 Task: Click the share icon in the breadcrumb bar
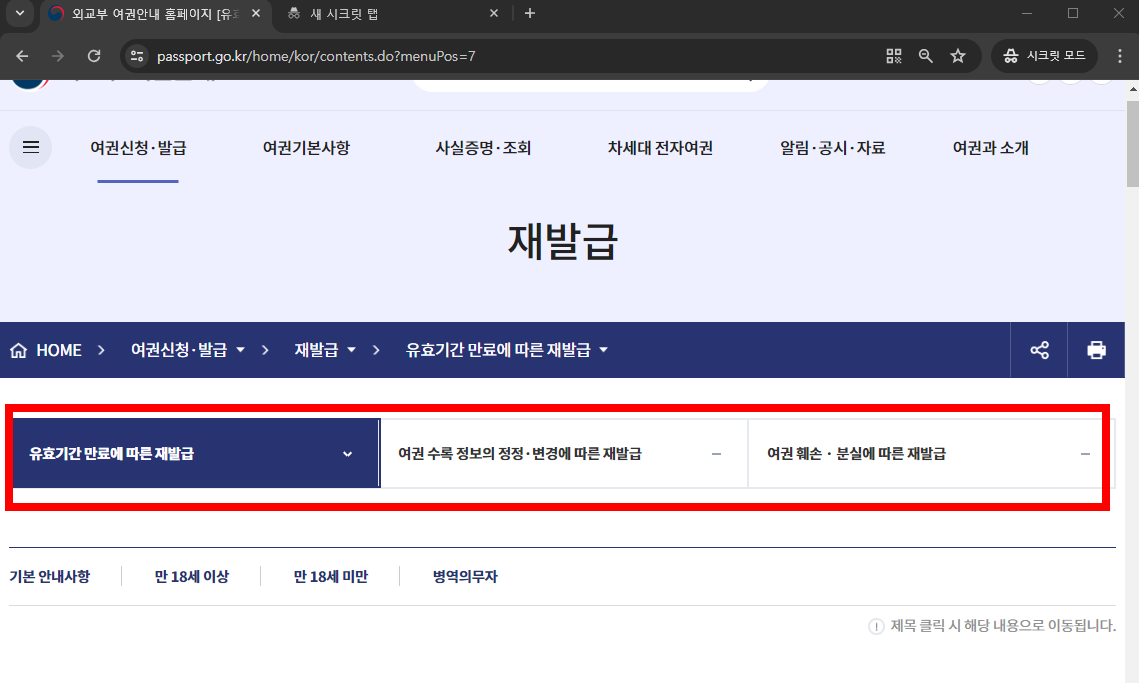click(x=1039, y=350)
